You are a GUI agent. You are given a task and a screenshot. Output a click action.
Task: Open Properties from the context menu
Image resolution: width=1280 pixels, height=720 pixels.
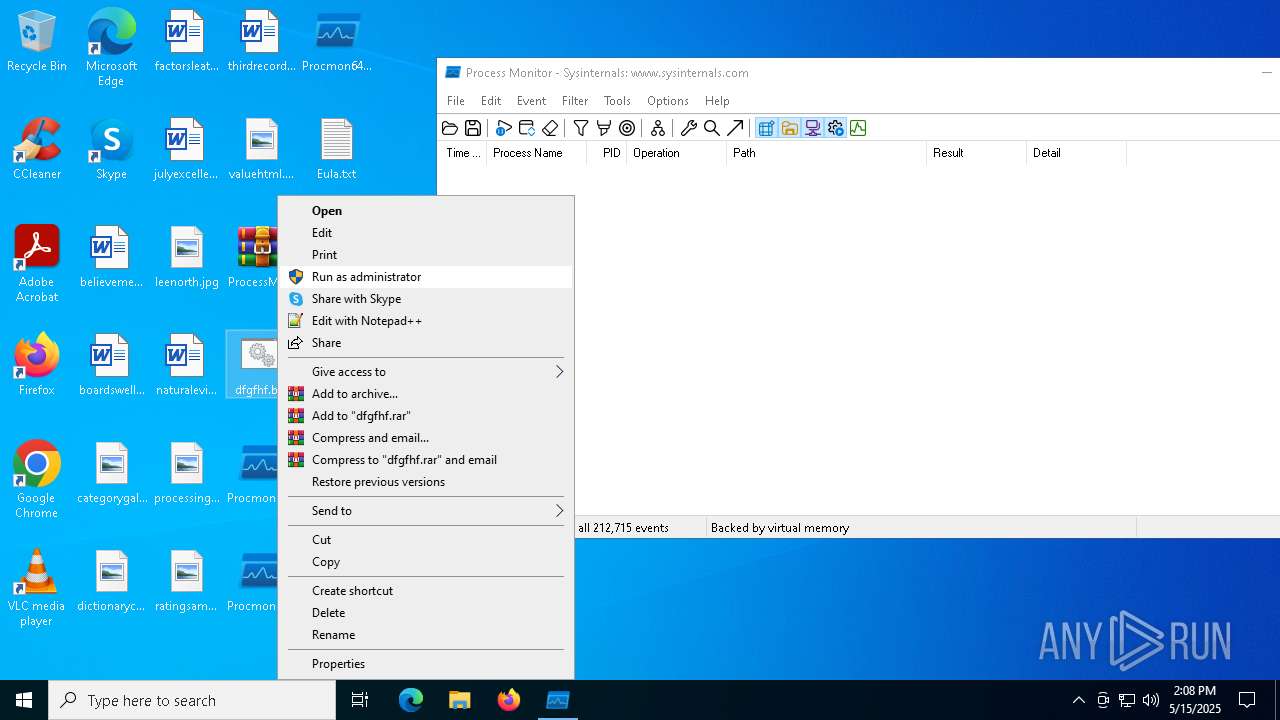pos(426,664)
